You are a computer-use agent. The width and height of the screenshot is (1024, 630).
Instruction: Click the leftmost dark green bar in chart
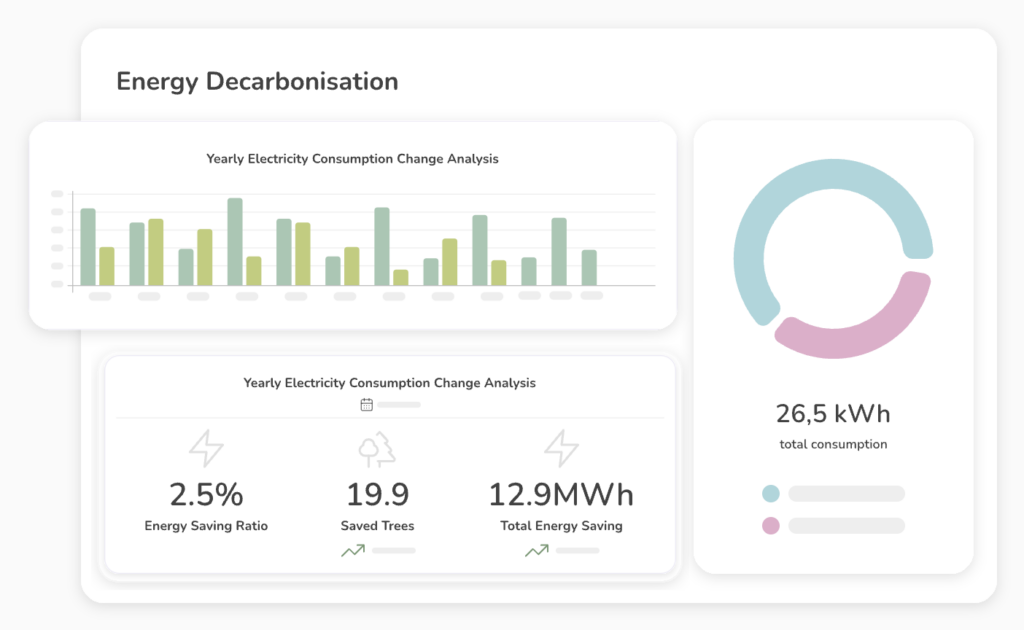coord(88,246)
